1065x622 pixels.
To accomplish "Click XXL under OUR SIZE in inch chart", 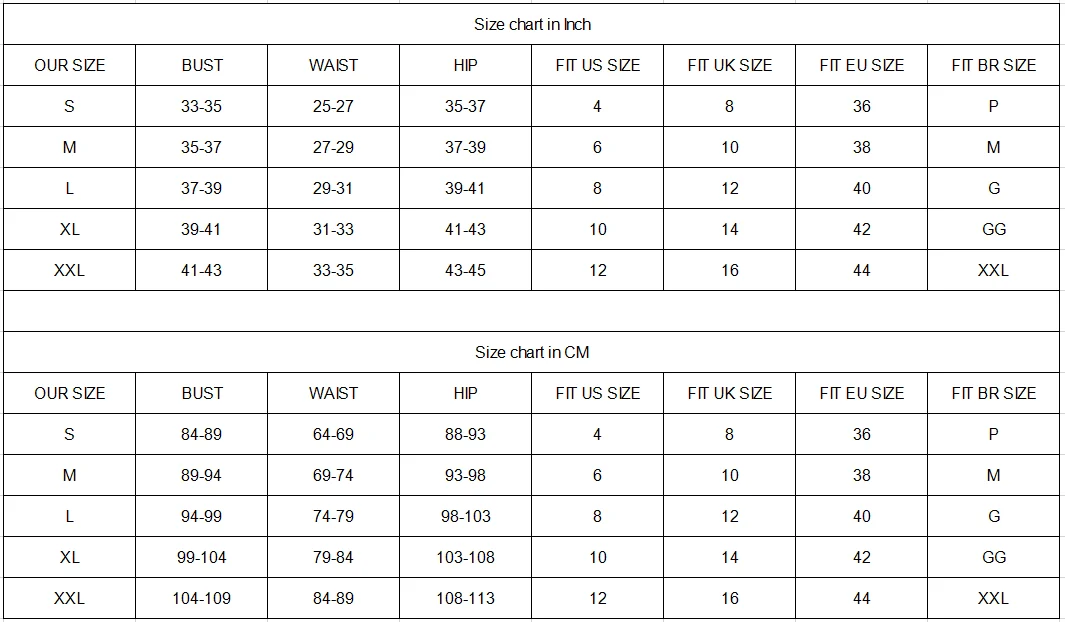I will point(69,270).
